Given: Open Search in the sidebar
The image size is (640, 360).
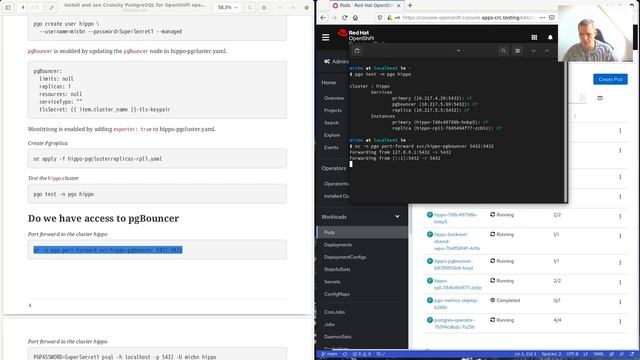Looking at the screenshot, I should pos(331,122).
